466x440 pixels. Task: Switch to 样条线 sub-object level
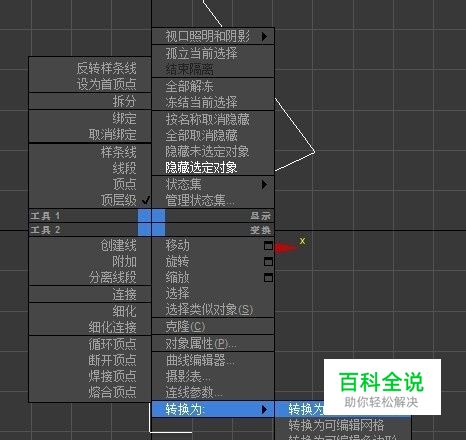pos(118,152)
